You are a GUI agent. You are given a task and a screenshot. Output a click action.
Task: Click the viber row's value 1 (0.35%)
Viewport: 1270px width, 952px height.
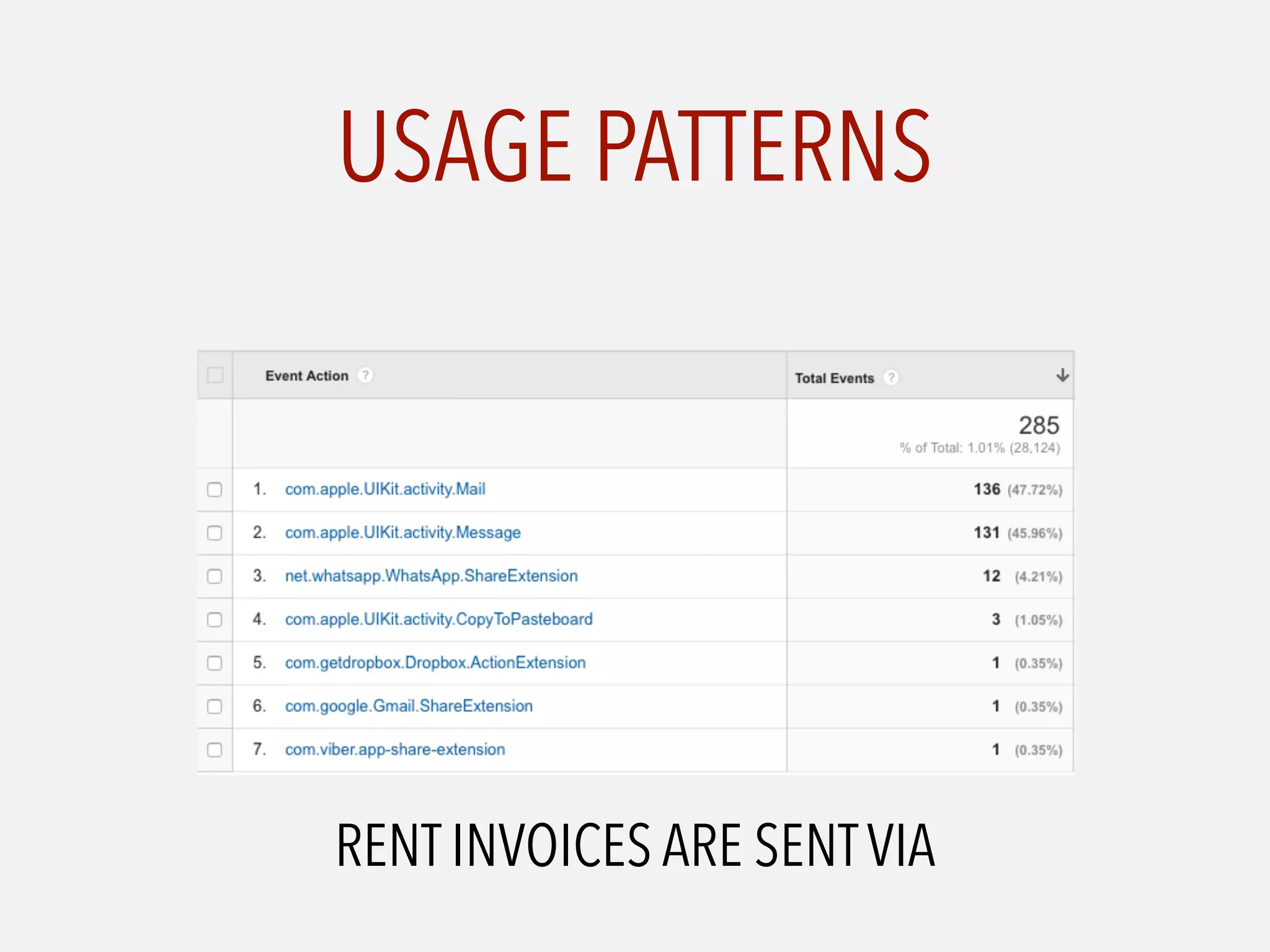1027,750
